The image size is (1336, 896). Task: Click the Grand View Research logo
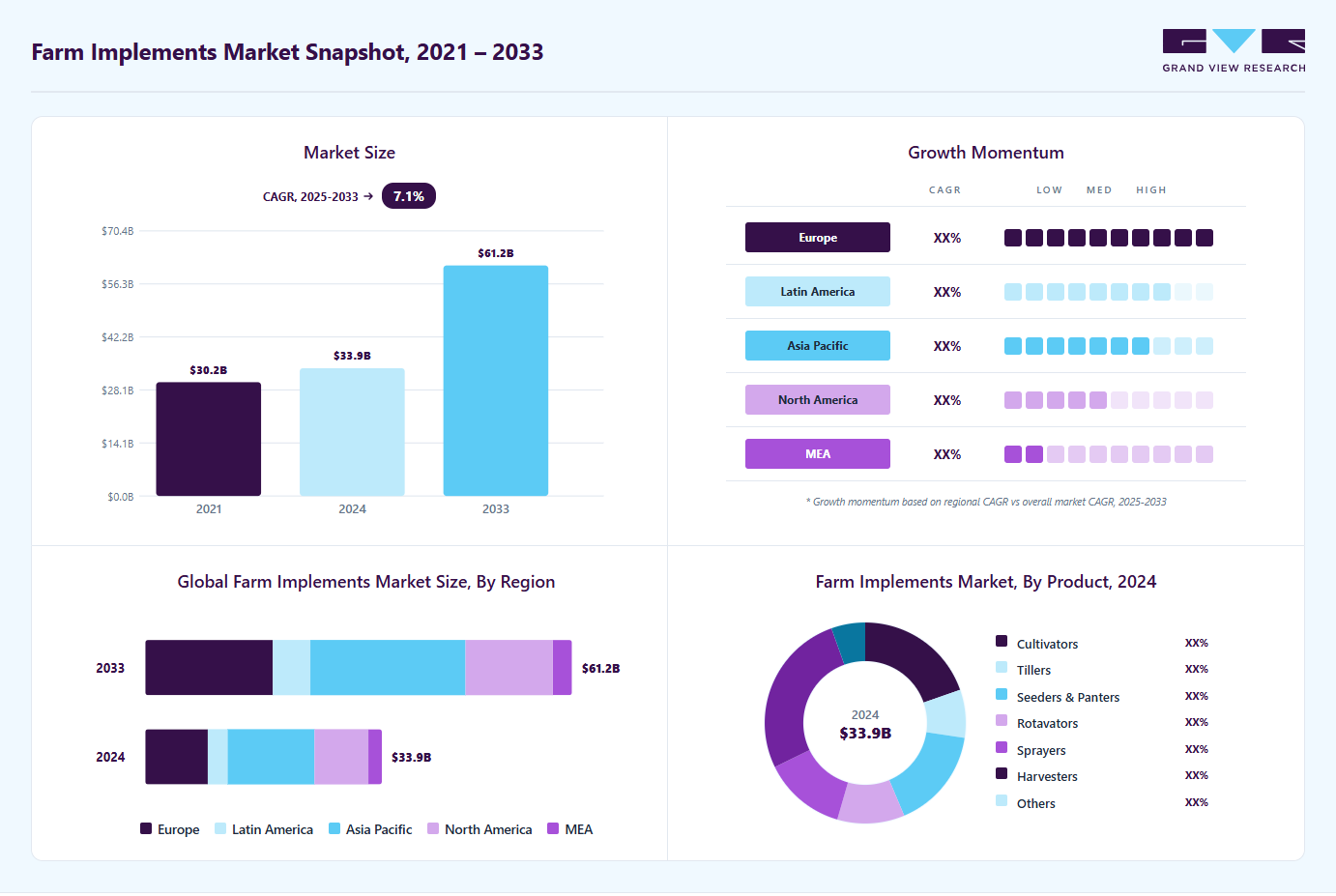(x=1234, y=51)
